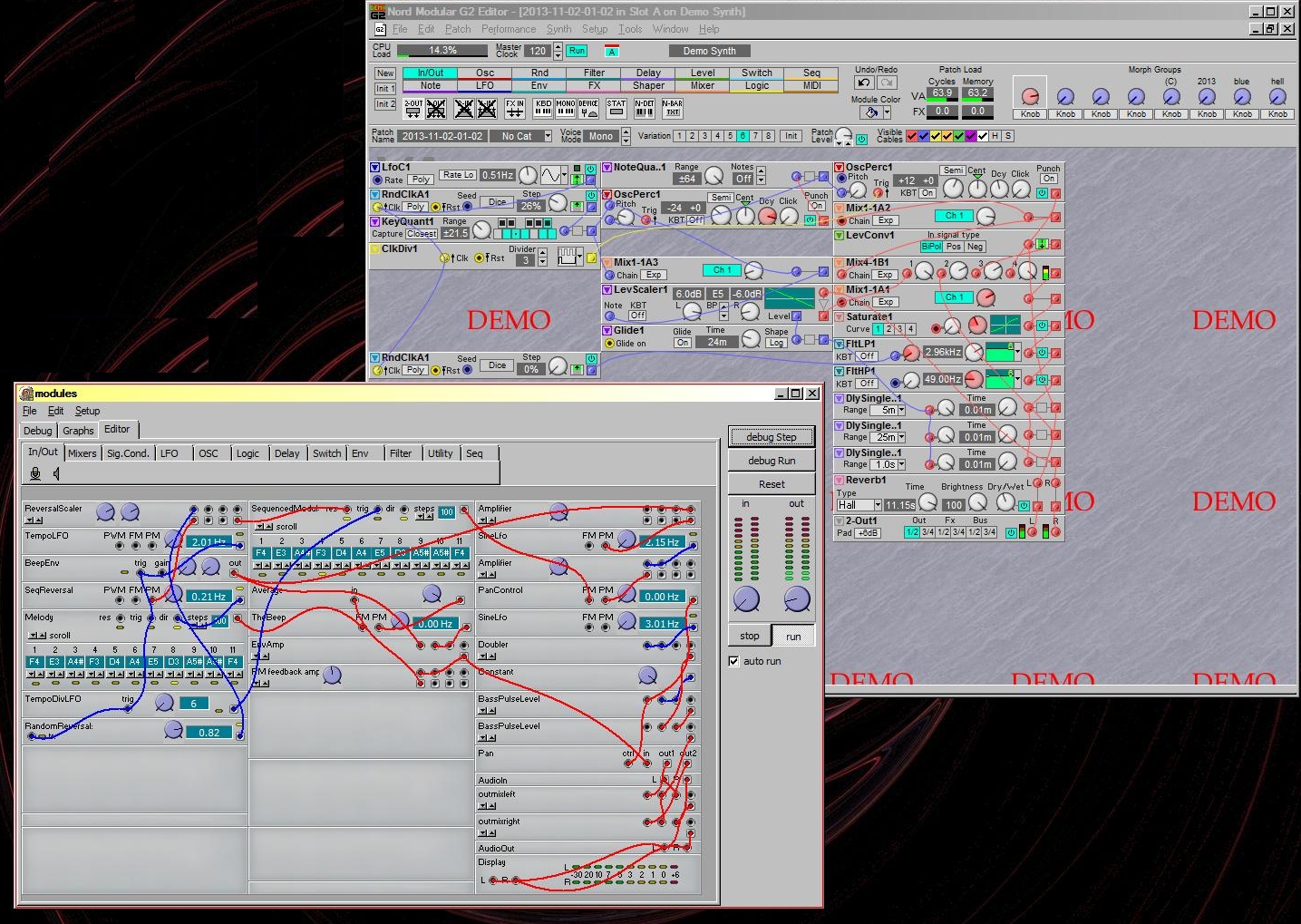Toggle KBT Off on FltLP1 module
Viewport: 1301px width, 924px height.
[x=867, y=356]
